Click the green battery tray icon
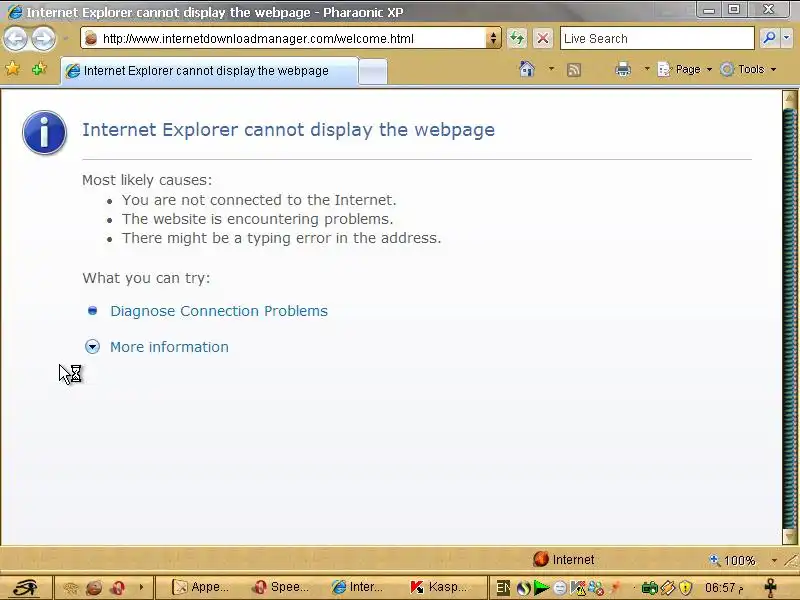 click(x=649, y=588)
